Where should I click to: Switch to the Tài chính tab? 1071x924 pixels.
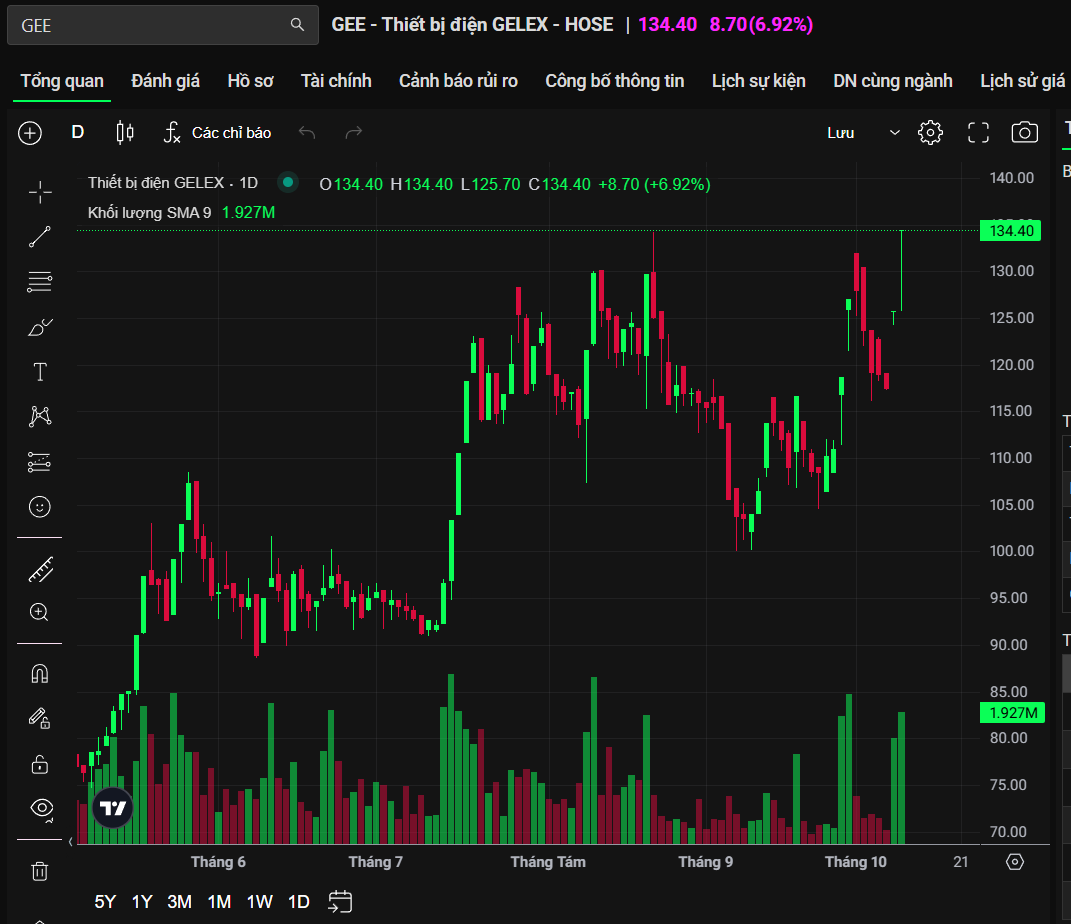[x=336, y=81]
